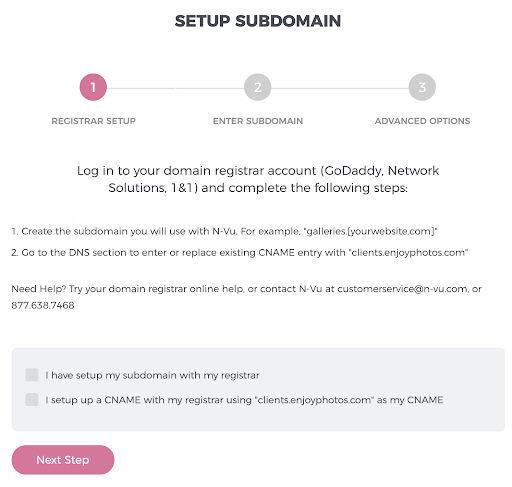Click the 'Log in to your domain registrar' paragraph

(x=258, y=179)
